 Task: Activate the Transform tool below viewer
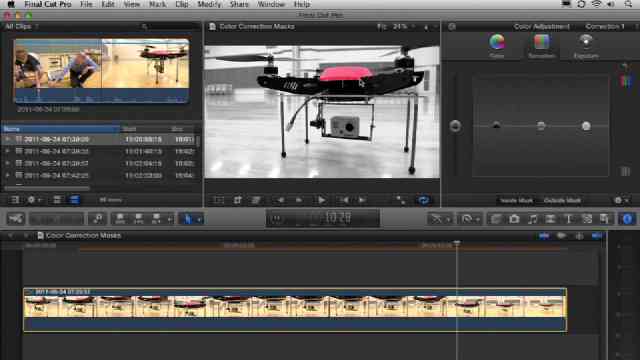pyautogui.click(x=219, y=200)
